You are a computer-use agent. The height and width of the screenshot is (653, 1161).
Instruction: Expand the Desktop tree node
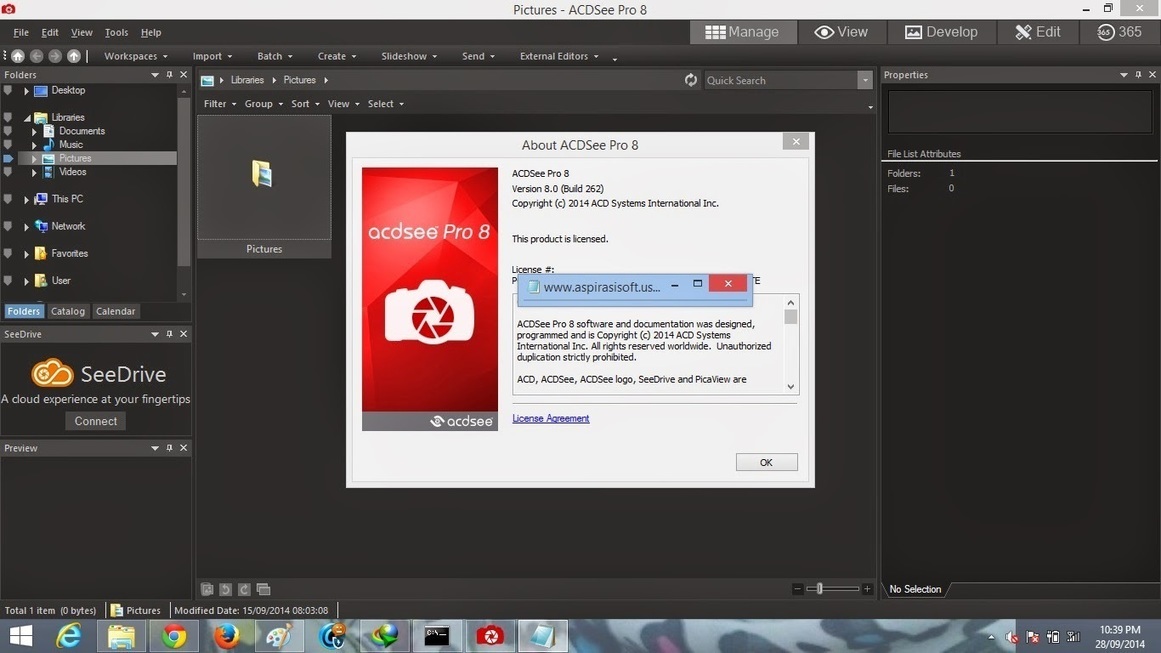[x=27, y=91]
